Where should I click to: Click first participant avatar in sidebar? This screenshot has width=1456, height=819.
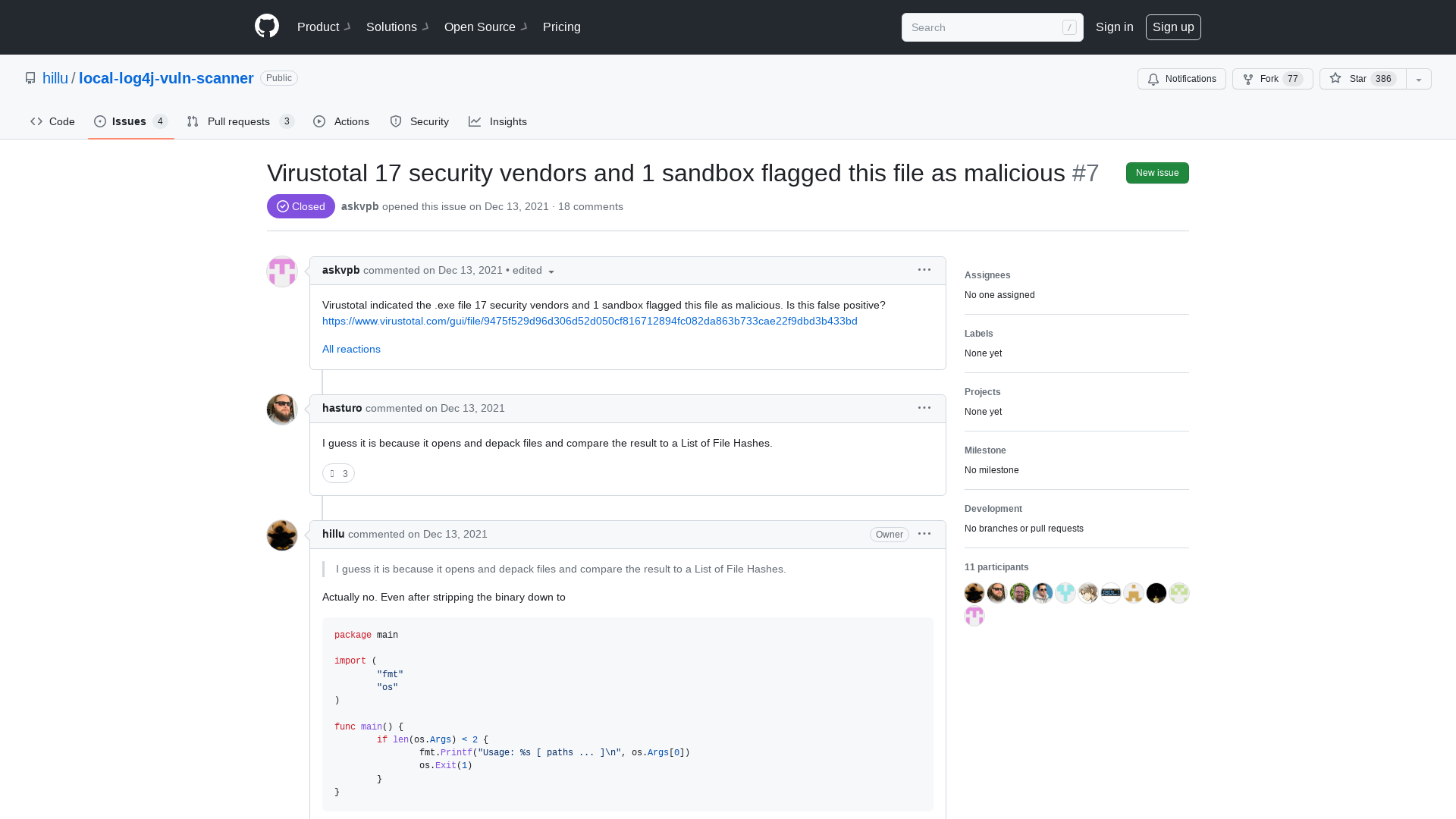[974, 593]
